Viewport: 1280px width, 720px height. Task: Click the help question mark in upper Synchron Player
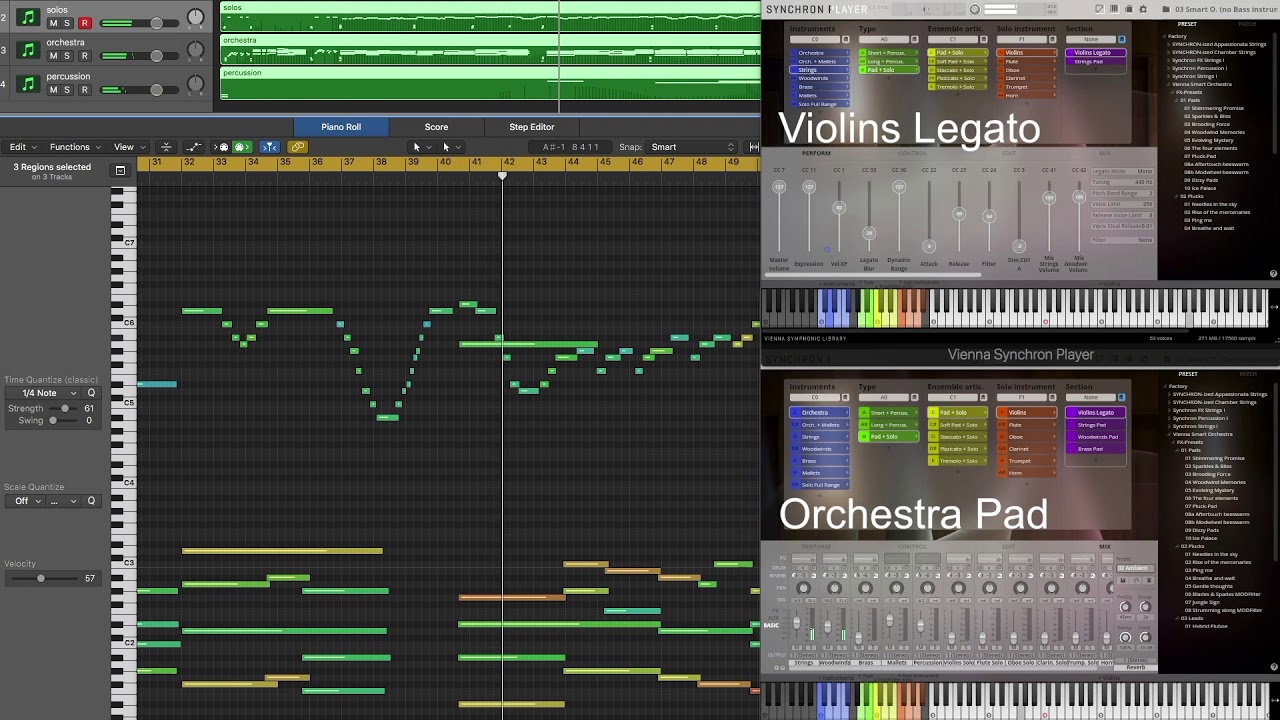(1273, 273)
